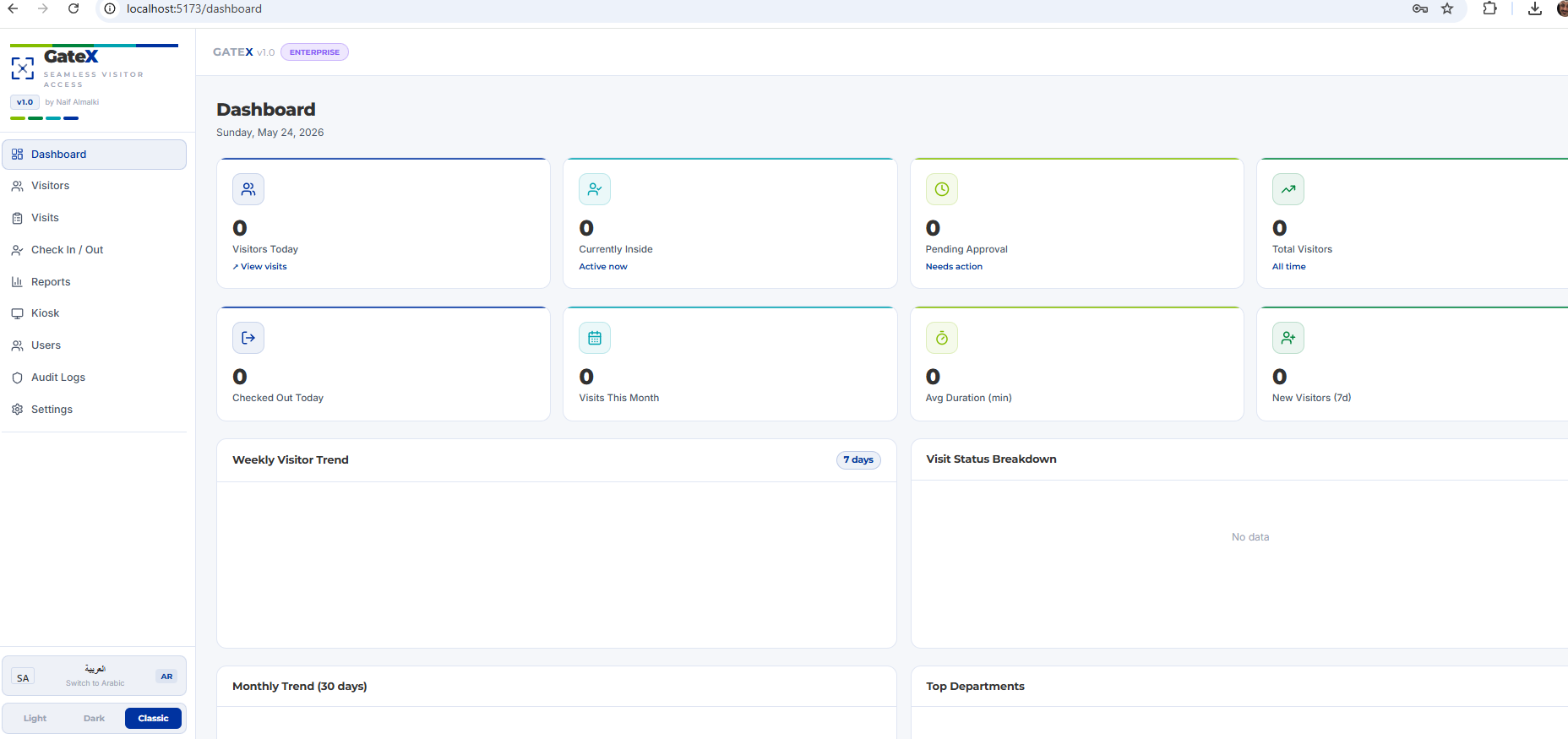Click the All time link

click(x=1289, y=267)
